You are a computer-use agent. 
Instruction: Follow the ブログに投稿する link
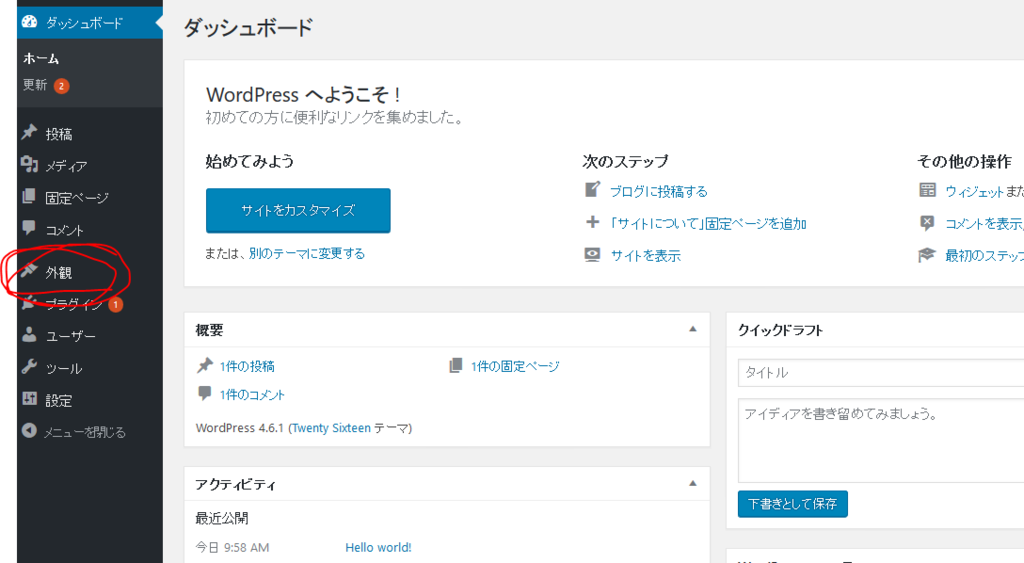point(659,191)
